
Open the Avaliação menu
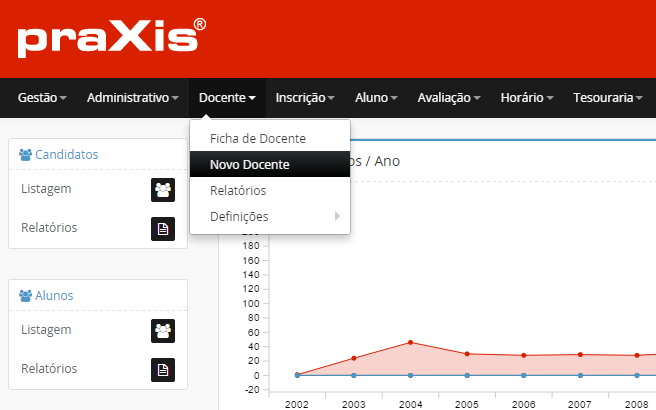pyautogui.click(x=449, y=98)
